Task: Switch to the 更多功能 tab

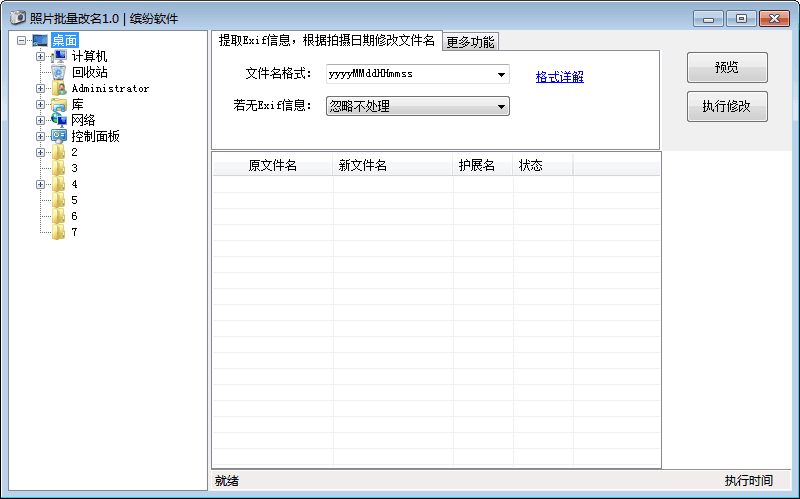Action: coord(470,41)
